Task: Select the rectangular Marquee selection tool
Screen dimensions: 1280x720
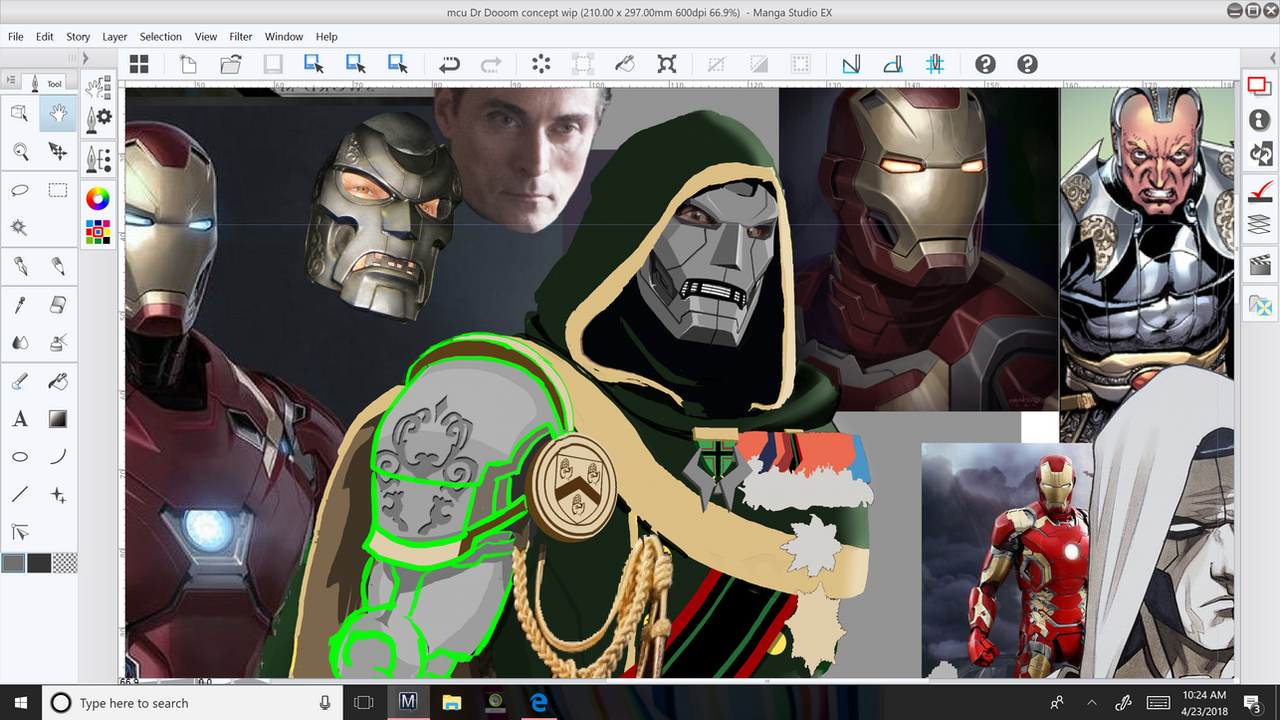Action: point(58,190)
